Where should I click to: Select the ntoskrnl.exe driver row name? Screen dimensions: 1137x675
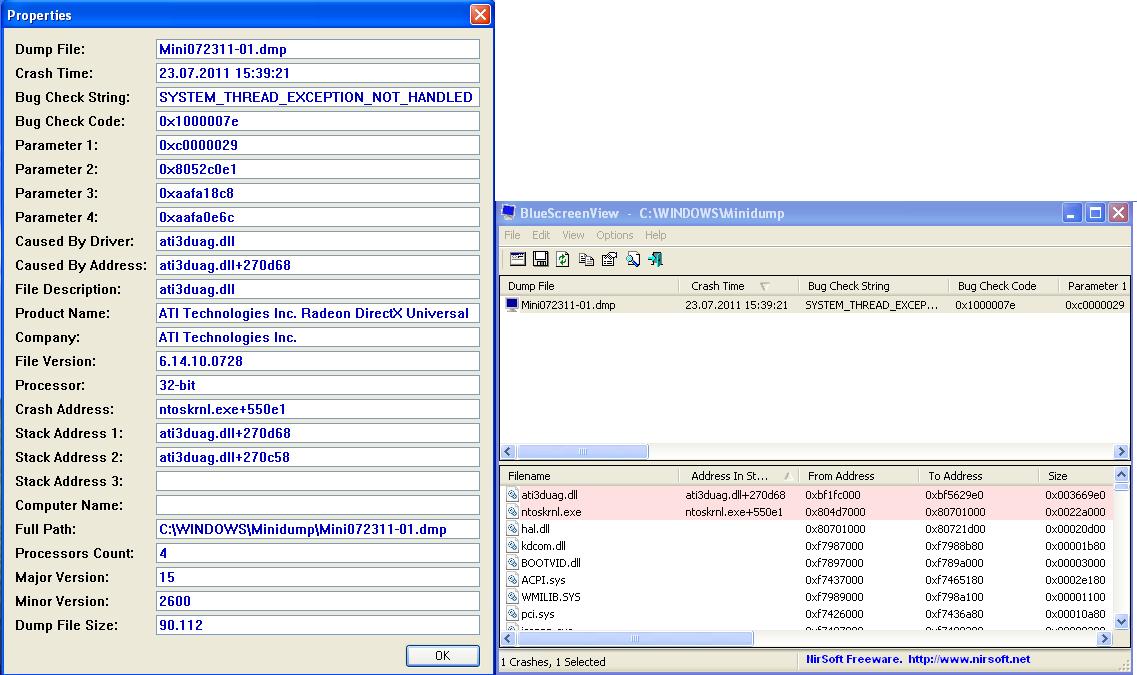tap(551, 512)
